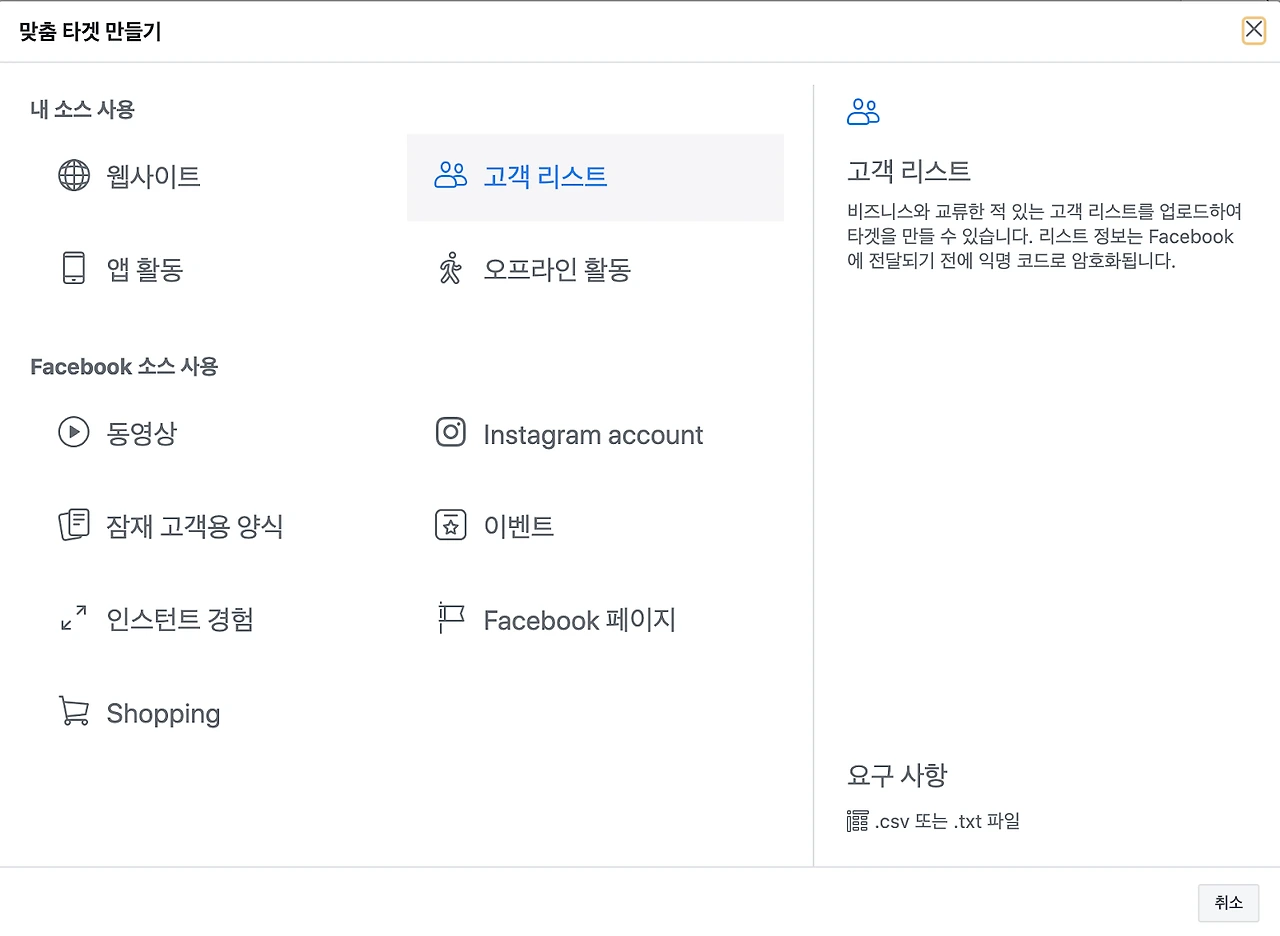Click the globe icon beside 웹사이트

click(x=74, y=176)
